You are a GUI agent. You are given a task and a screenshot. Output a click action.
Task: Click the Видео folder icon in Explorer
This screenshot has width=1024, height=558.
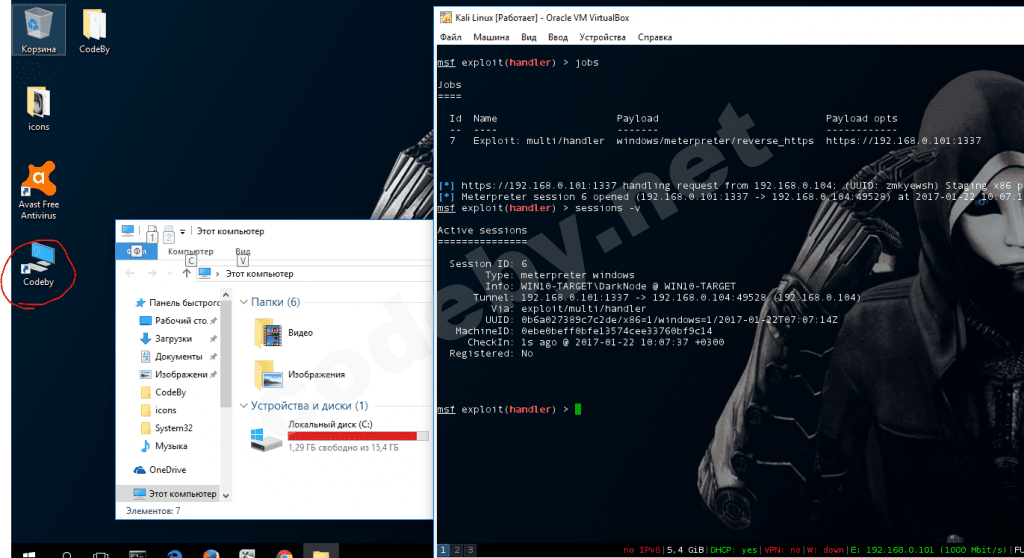[x=268, y=333]
